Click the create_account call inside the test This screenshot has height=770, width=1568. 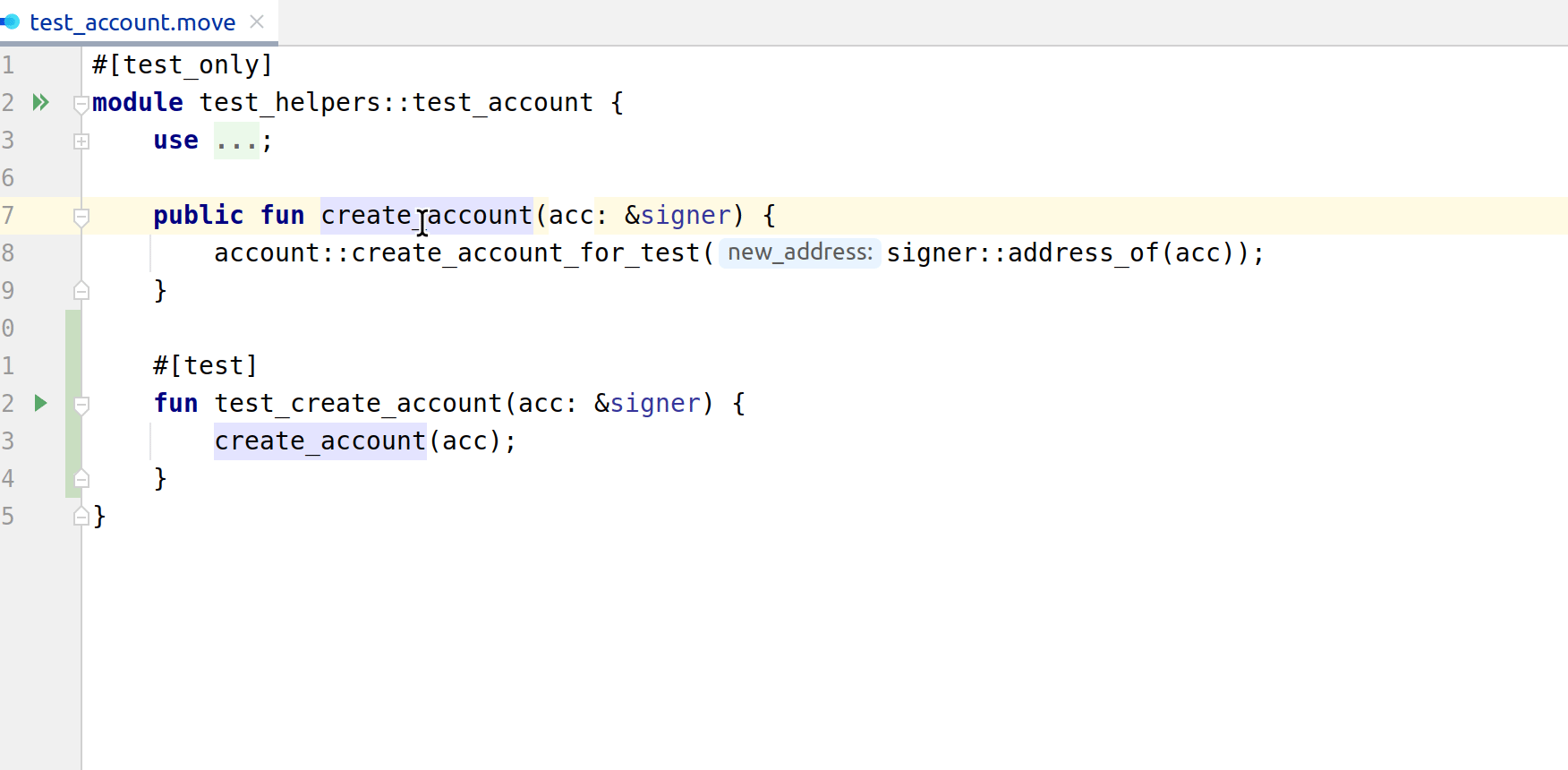[x=320, y=441]
